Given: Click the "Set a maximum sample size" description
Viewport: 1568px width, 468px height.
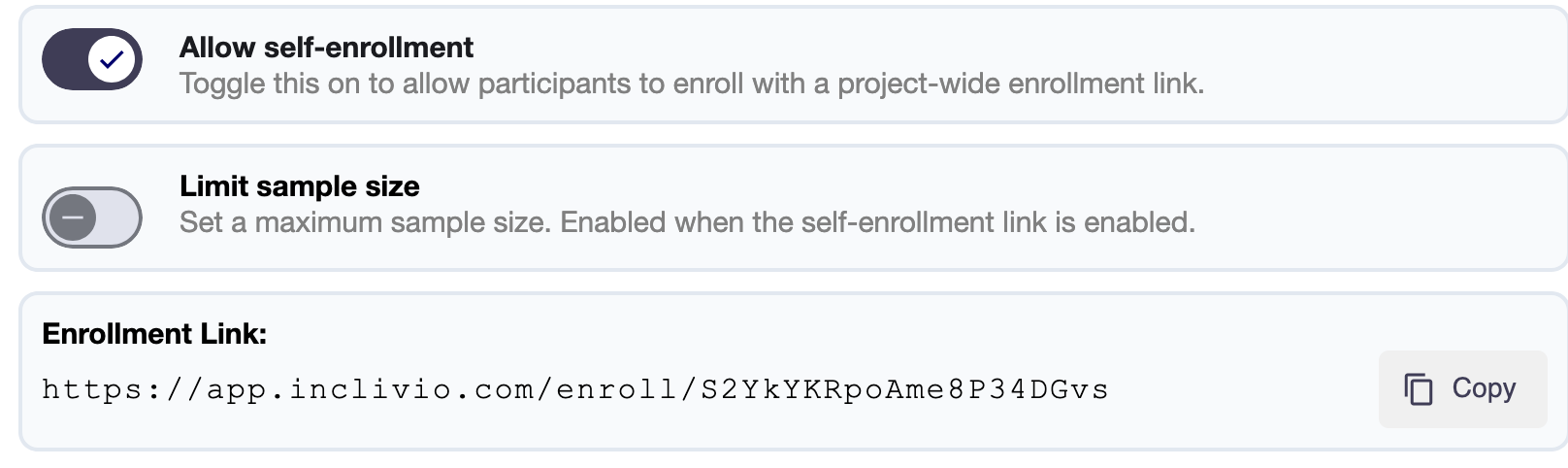Looking at the screenshot, I should pos(365,223).
